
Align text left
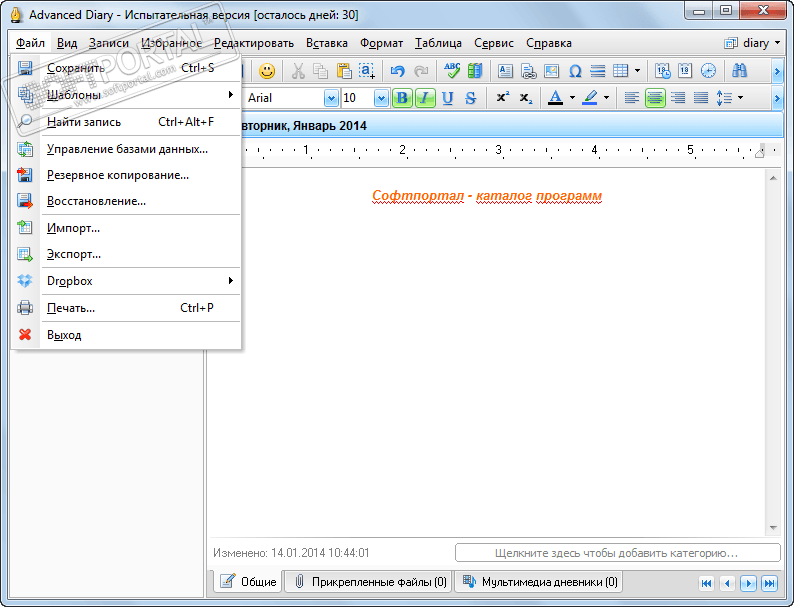click(631, 98)
